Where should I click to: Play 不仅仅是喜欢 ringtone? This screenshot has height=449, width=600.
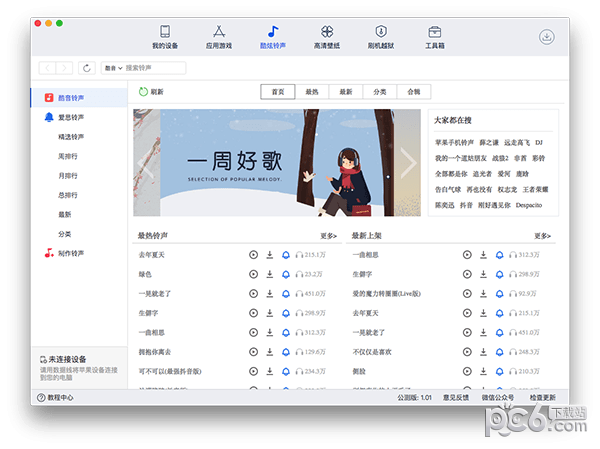(467, 352)
